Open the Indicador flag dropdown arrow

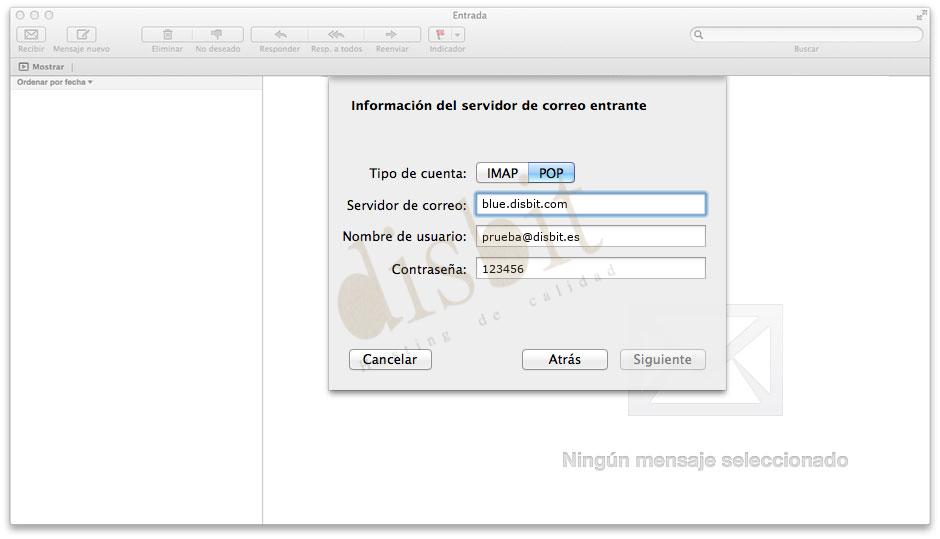(x=458, y=34)
